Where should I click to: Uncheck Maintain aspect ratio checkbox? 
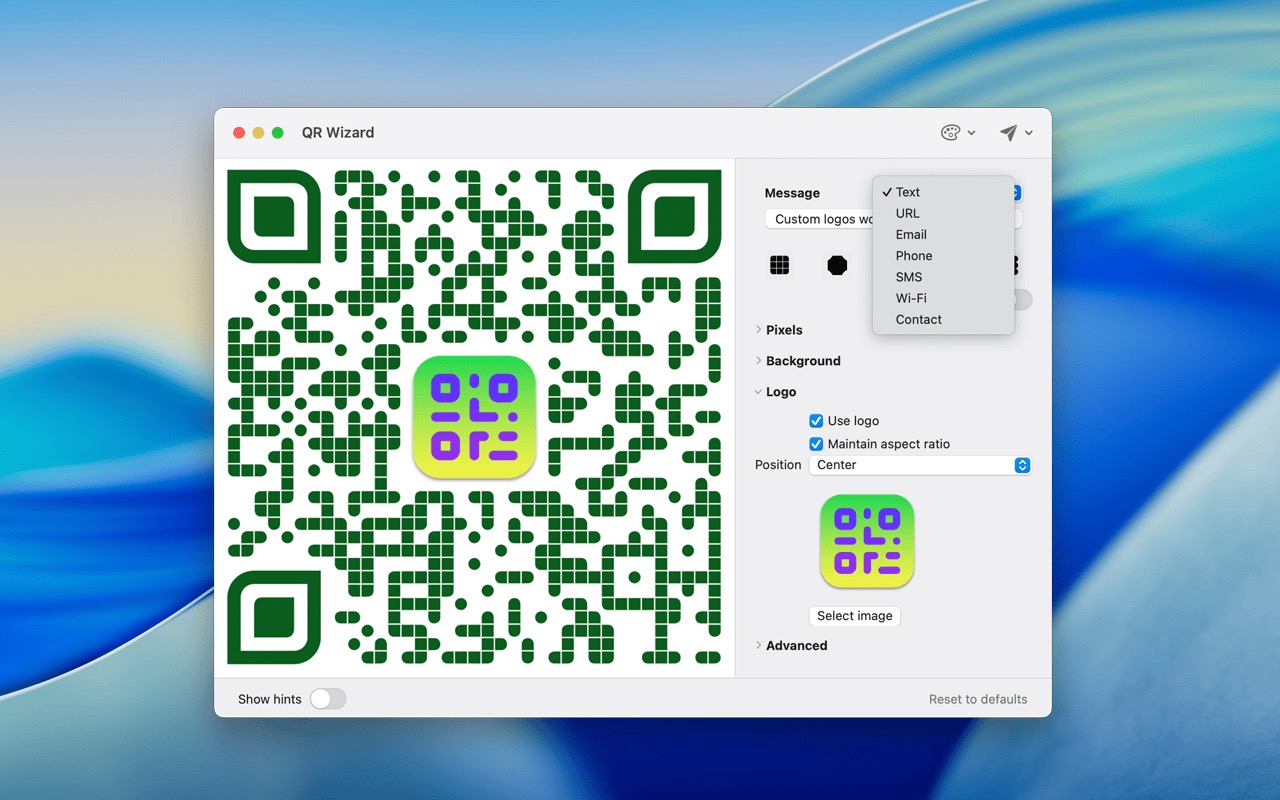coord(816,444)
